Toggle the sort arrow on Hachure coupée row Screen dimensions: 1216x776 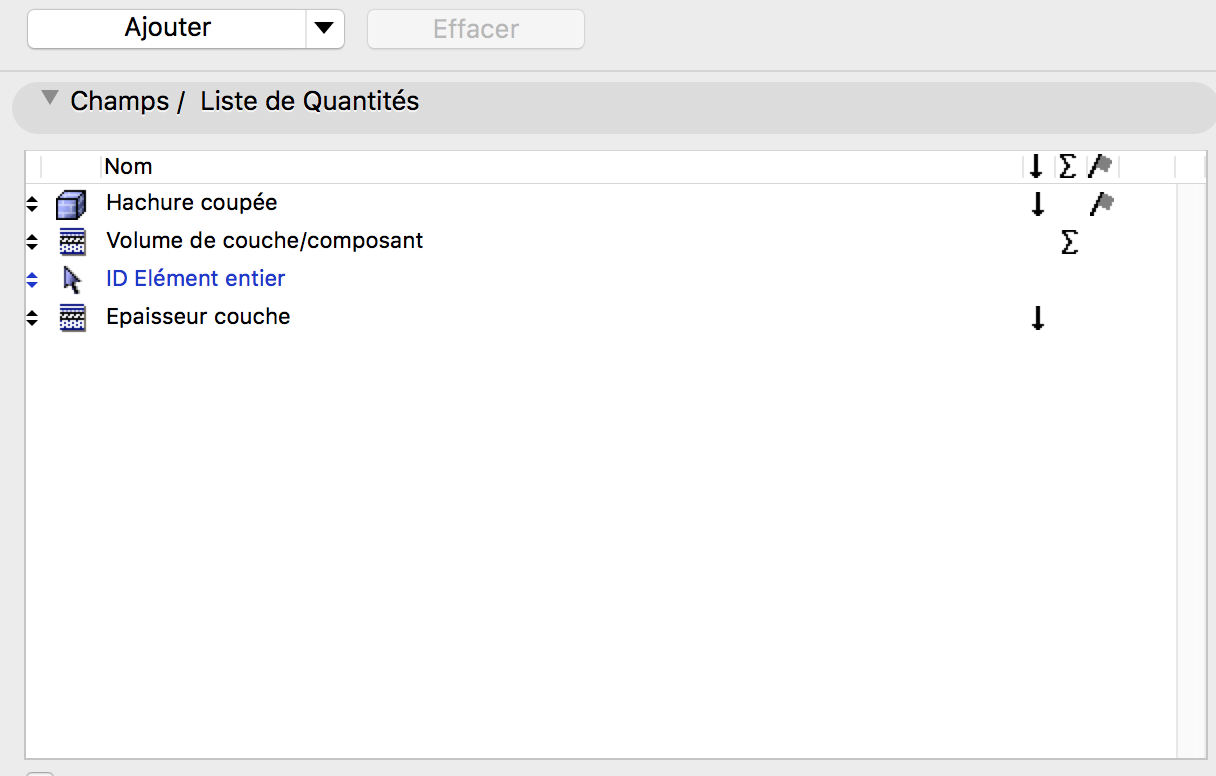(x=1037, y=204)
